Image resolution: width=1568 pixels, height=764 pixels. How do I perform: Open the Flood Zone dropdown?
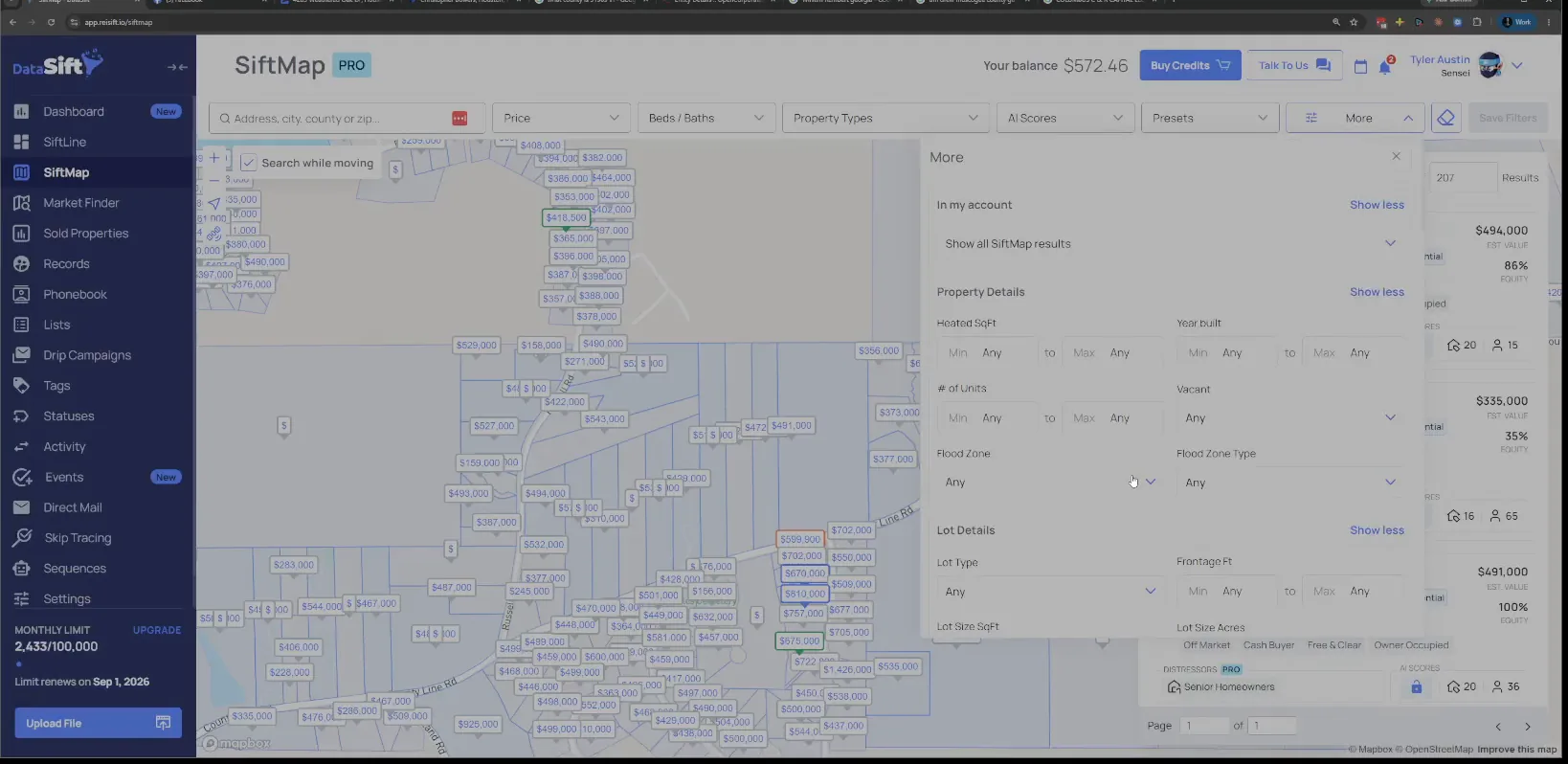point(1049,483)
